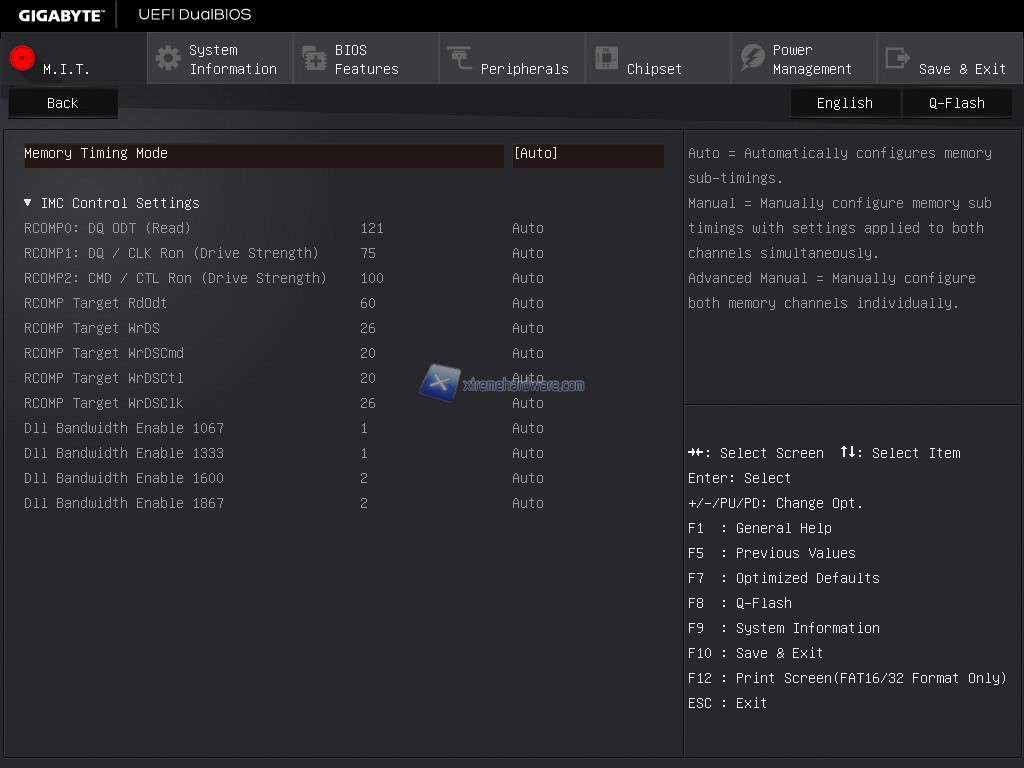Image resolution: width=1024 pixels, height=768 pixels.
Task: Open Auto option for RCOMP Target RdOdt
Action: [x=528, y=303]
